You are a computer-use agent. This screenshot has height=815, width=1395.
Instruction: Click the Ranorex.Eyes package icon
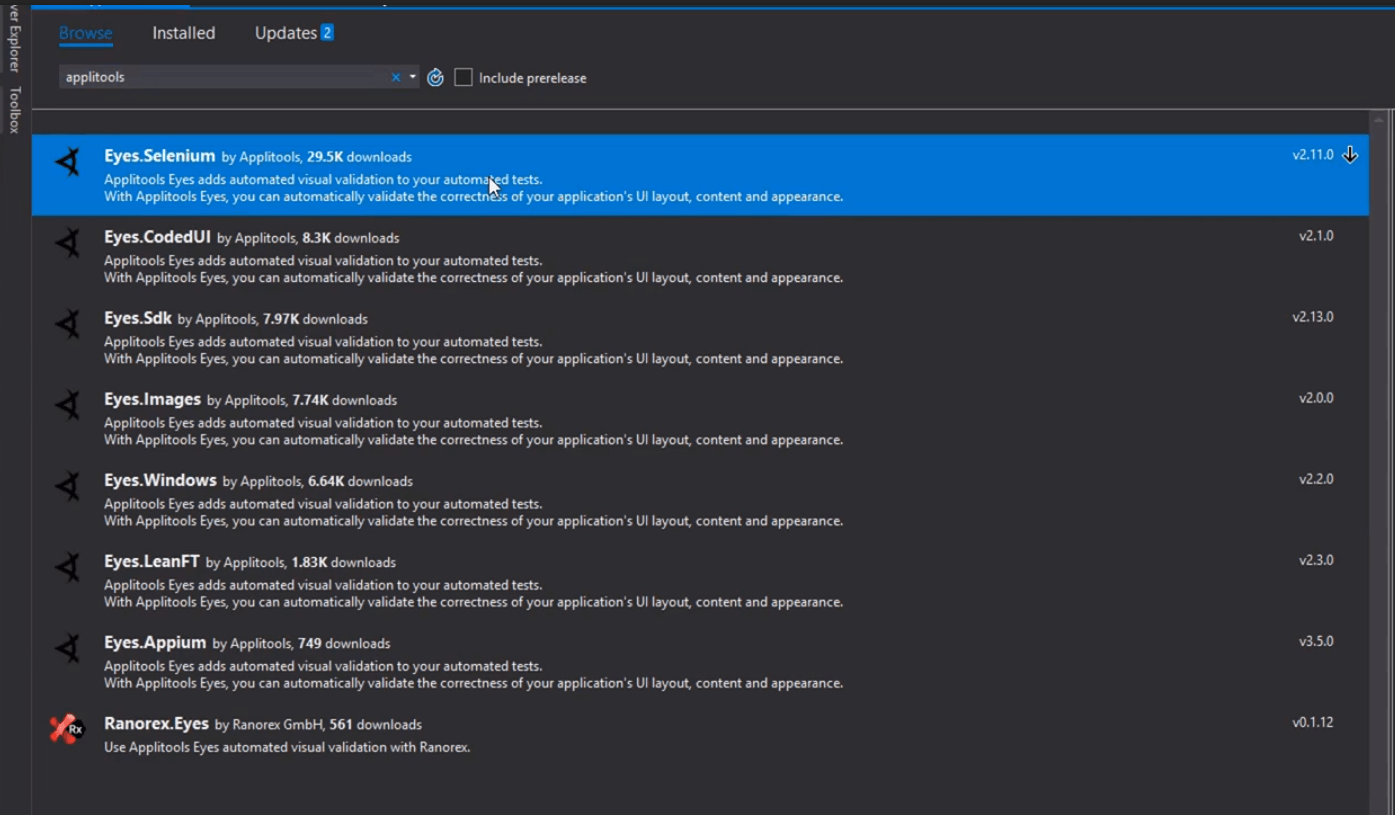click(67, 728)
